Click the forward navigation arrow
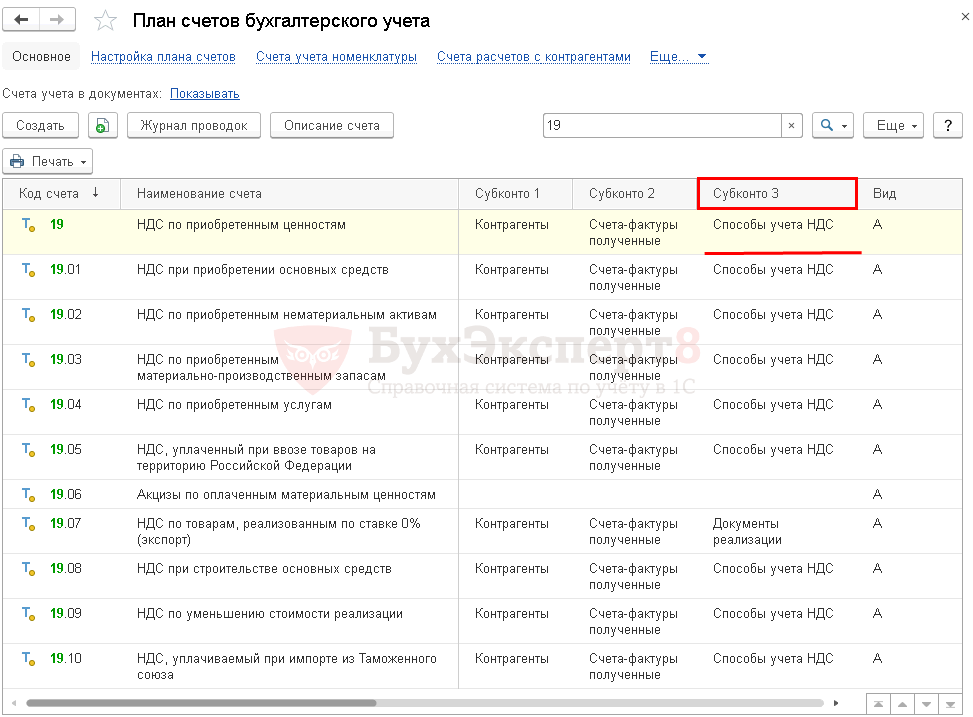 [x=57, y=20]
